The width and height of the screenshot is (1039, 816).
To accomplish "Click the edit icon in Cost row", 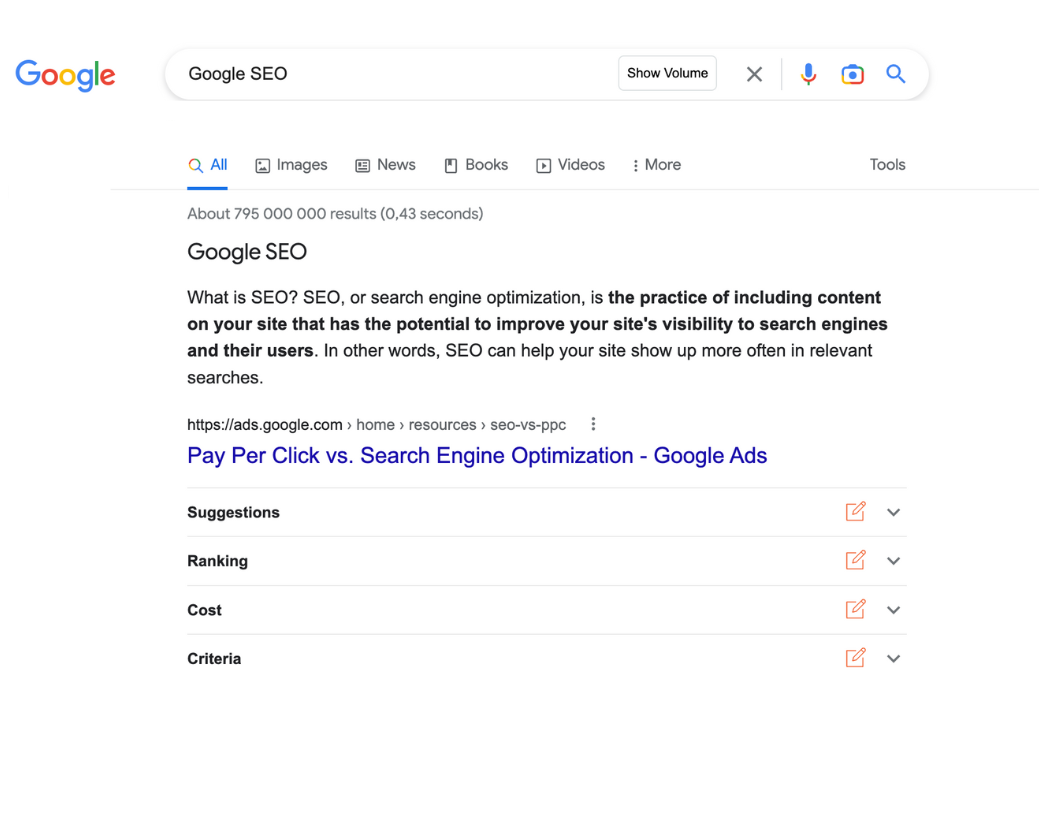I will [x=855, y=609].
